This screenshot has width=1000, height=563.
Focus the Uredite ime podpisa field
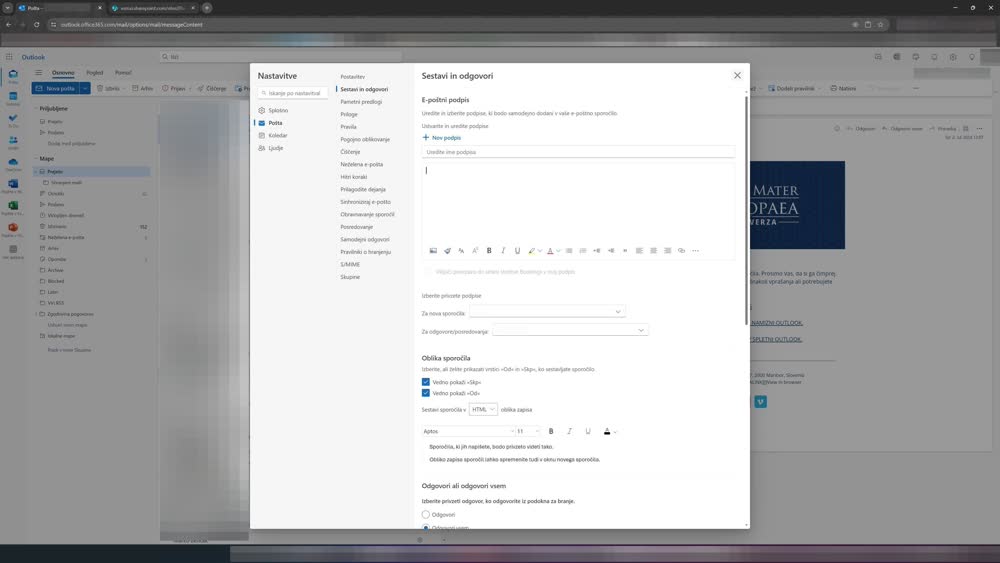pos(578,152)
